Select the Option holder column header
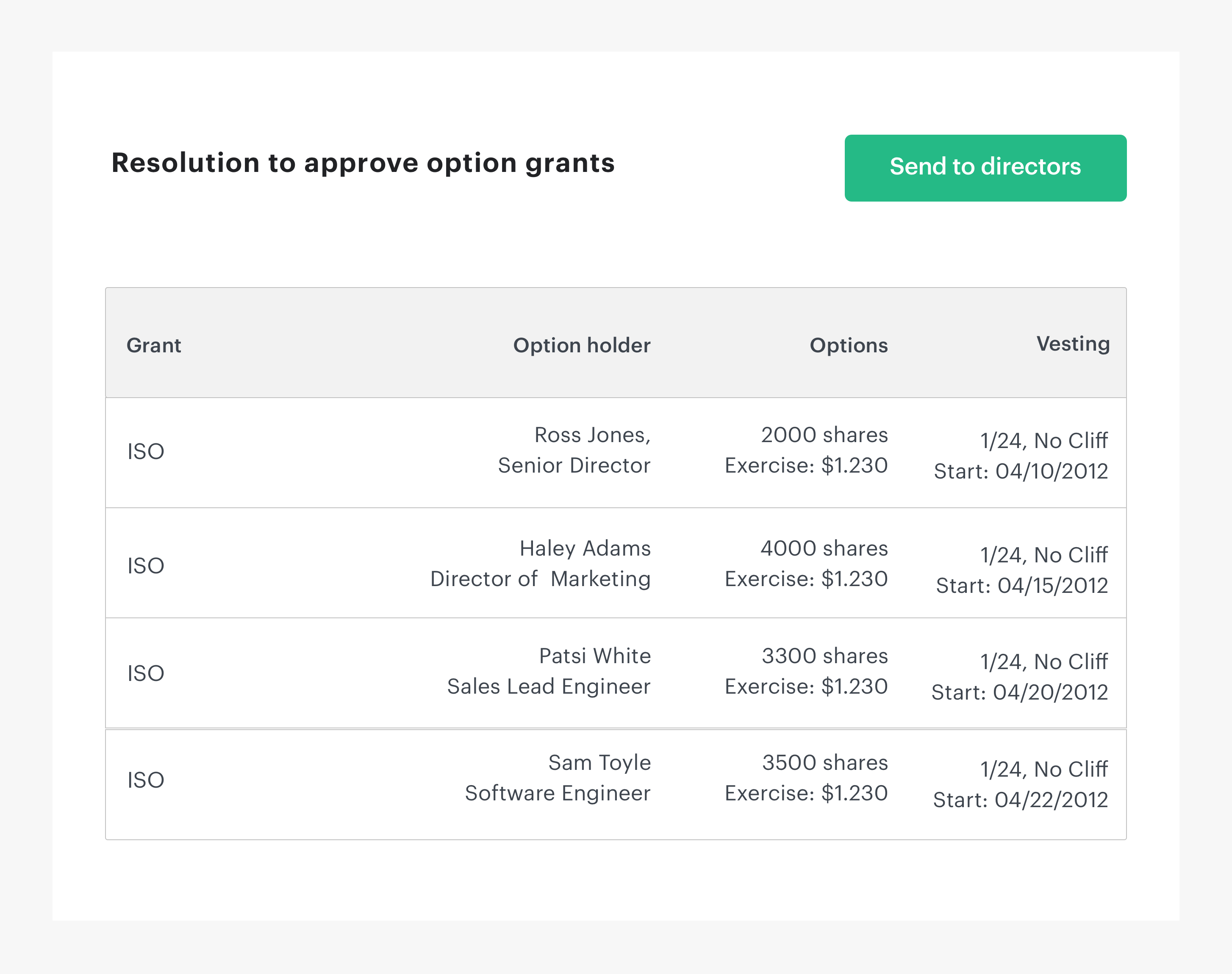Screen dimensions: 1232x974 [x=582, y=345]
